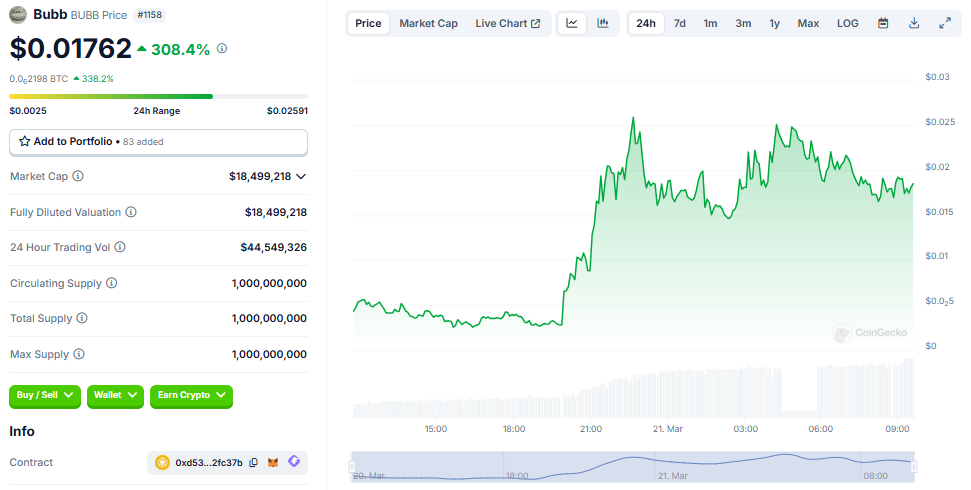This screenshot has height=490, width=971.
Task: Open the Wallet dropdown
Action: [x=115, y=395]
